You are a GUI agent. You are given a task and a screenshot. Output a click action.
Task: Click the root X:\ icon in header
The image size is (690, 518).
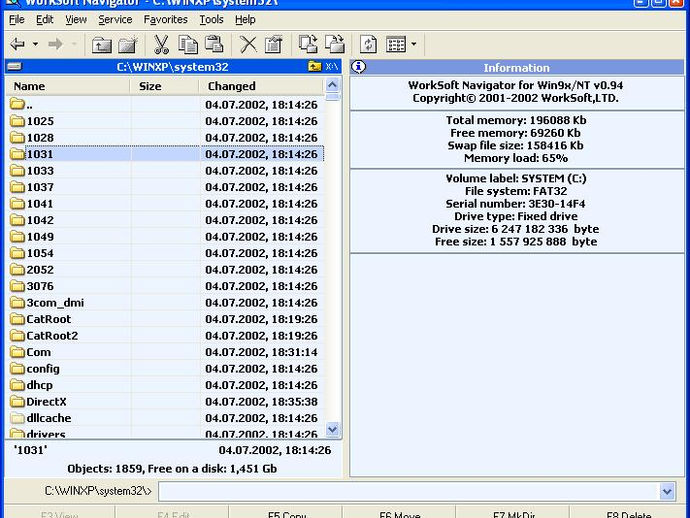click(x=332, y=66)
